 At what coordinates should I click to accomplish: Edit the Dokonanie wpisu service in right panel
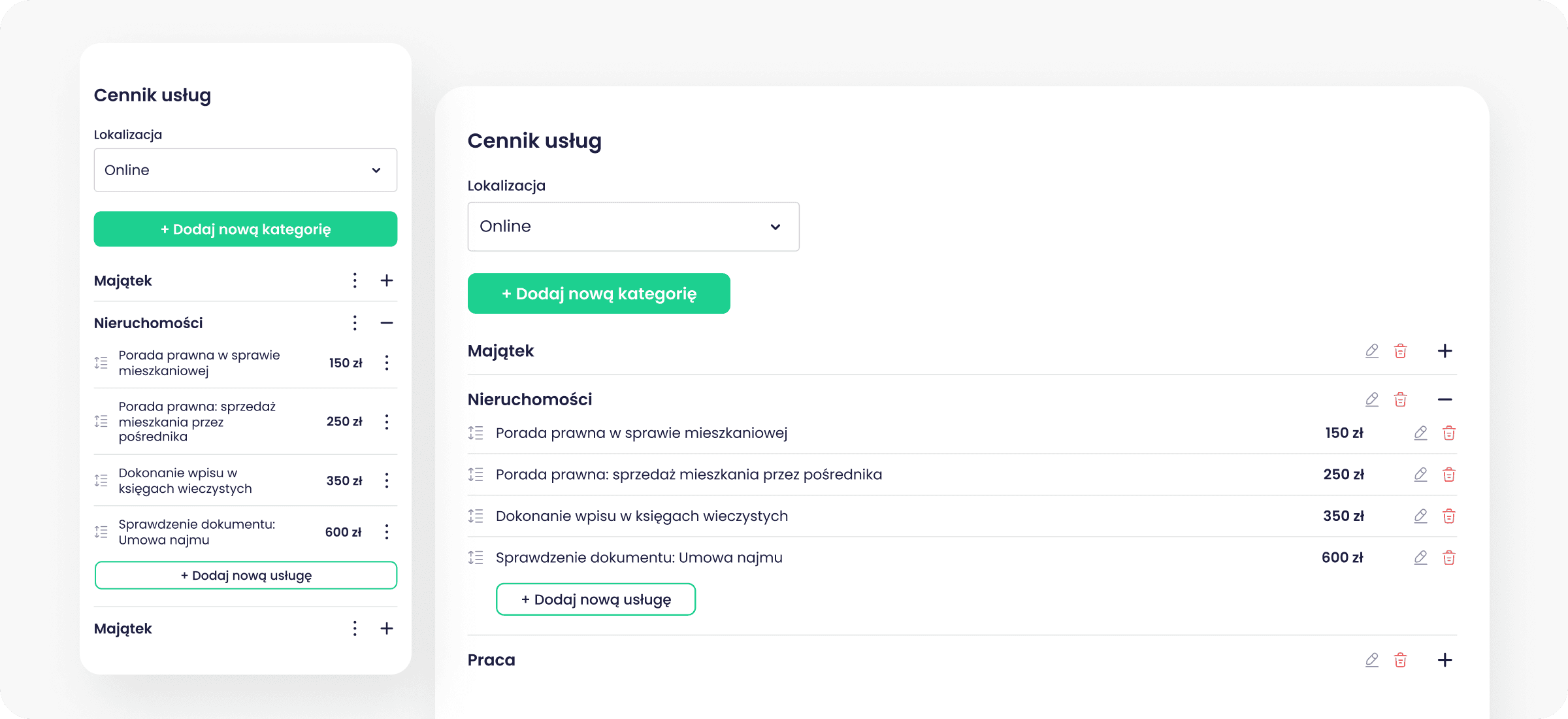[x=1420, y=516]
